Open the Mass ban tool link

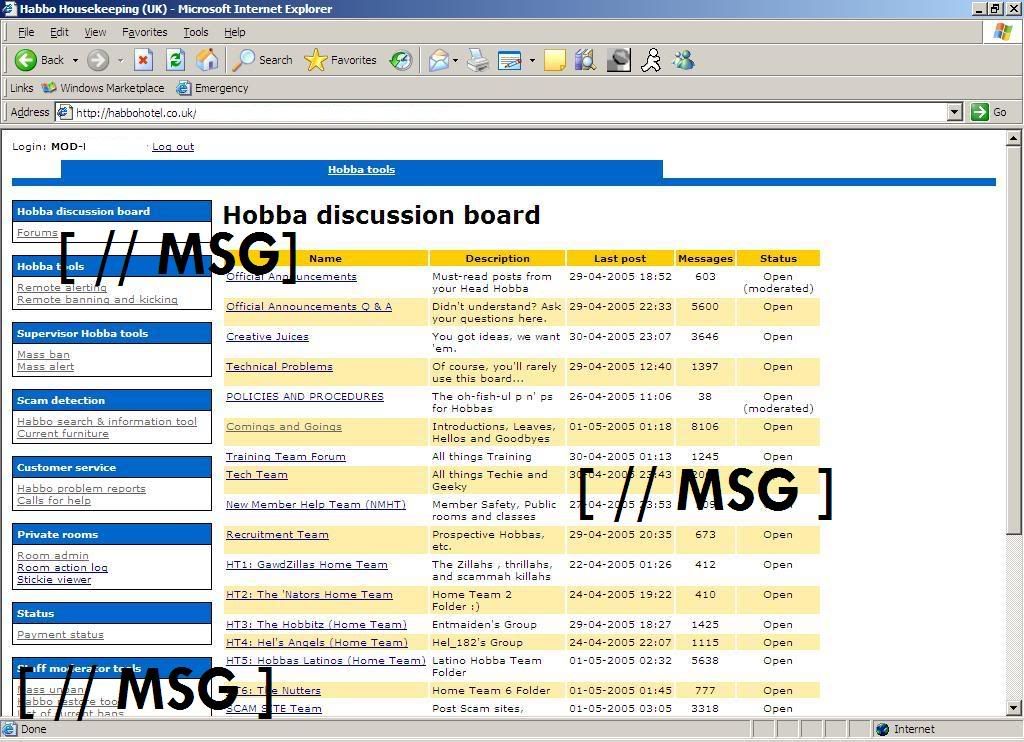pyautogui.click(x=43, y=354)
